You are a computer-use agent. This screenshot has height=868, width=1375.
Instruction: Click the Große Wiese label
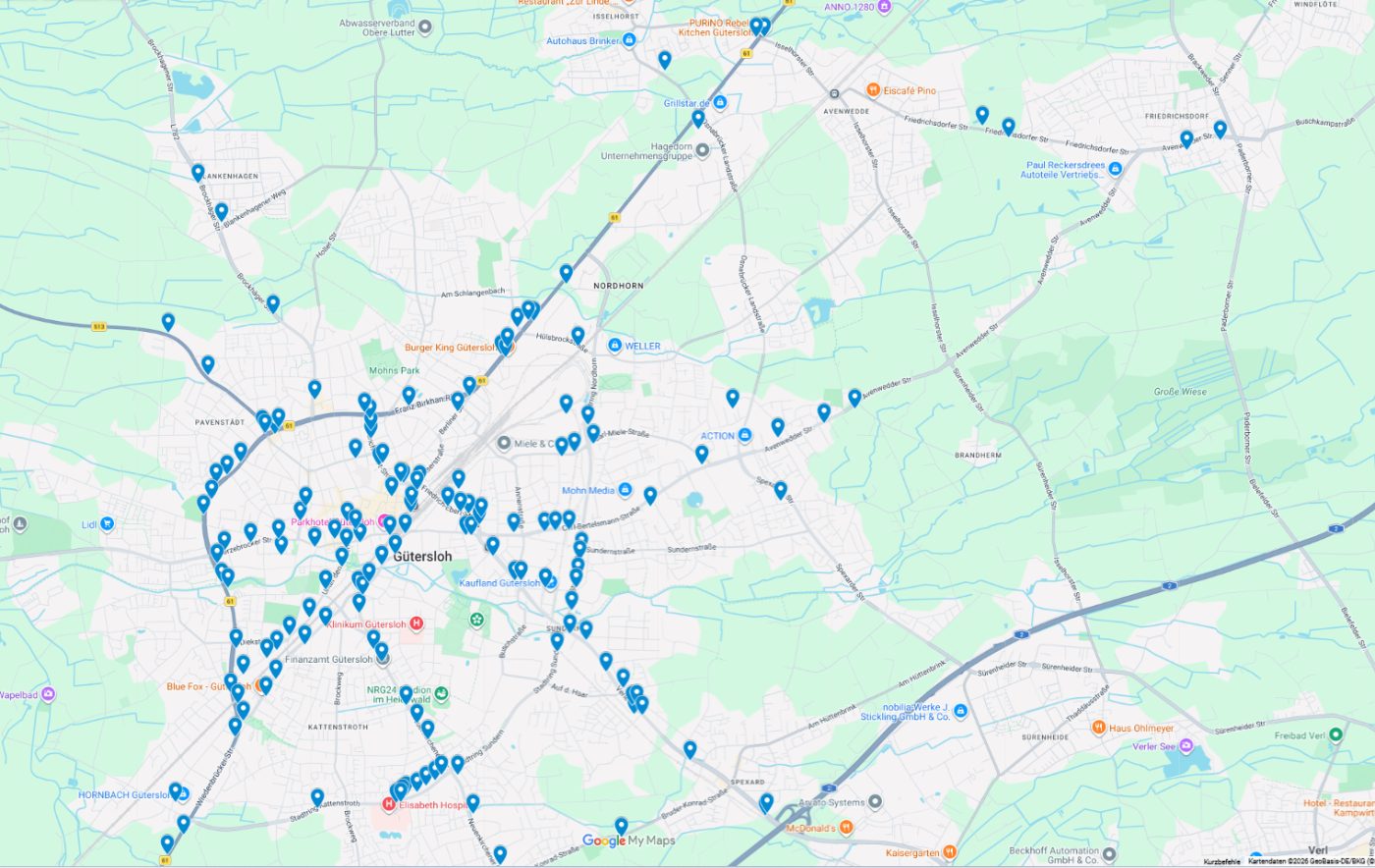click(1181, 392)
